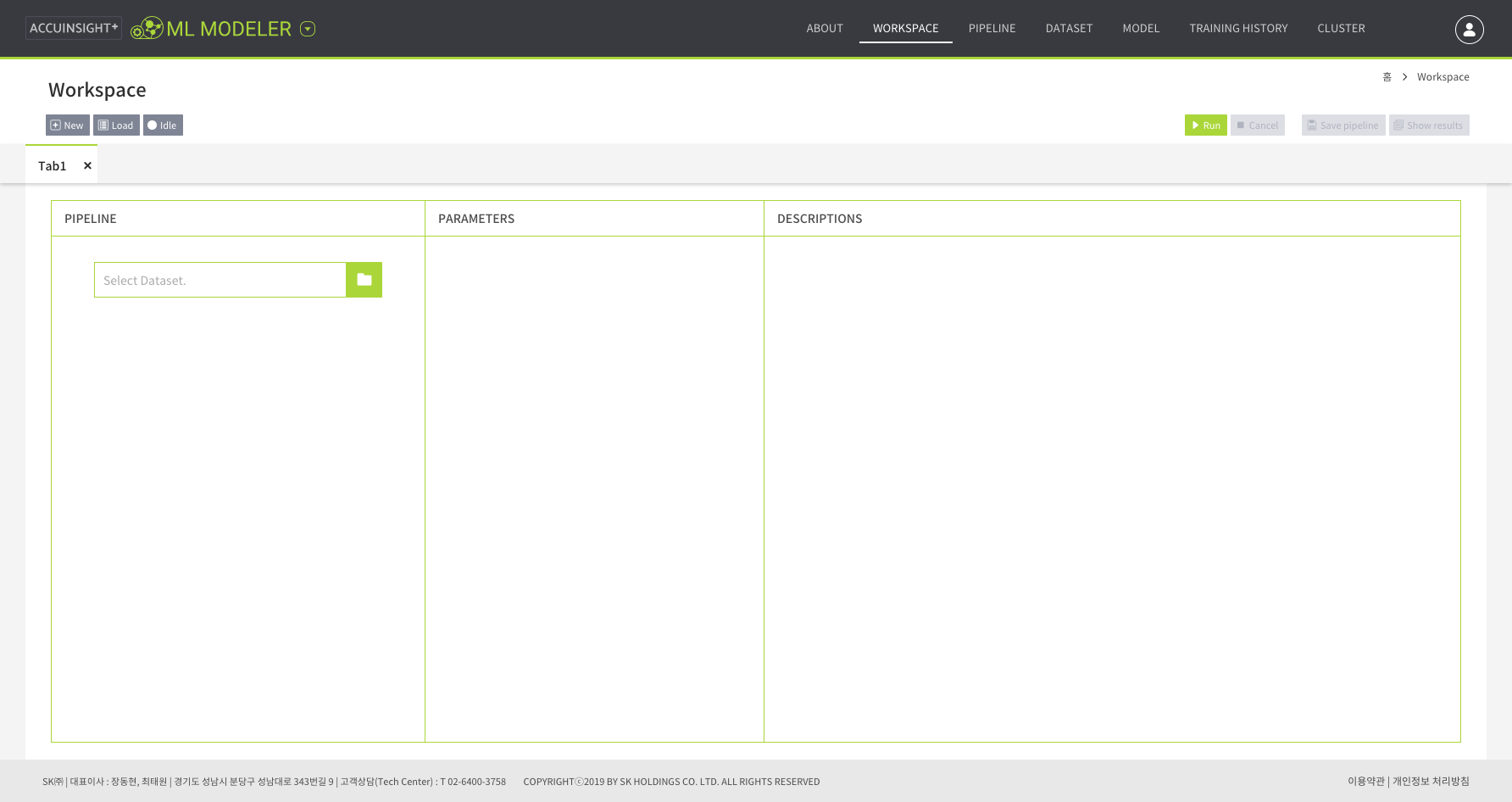Click the PARAMETERS panel header
Image resolution: width=1512 pixels, height=802 pixels.
(x=476, y=219)
